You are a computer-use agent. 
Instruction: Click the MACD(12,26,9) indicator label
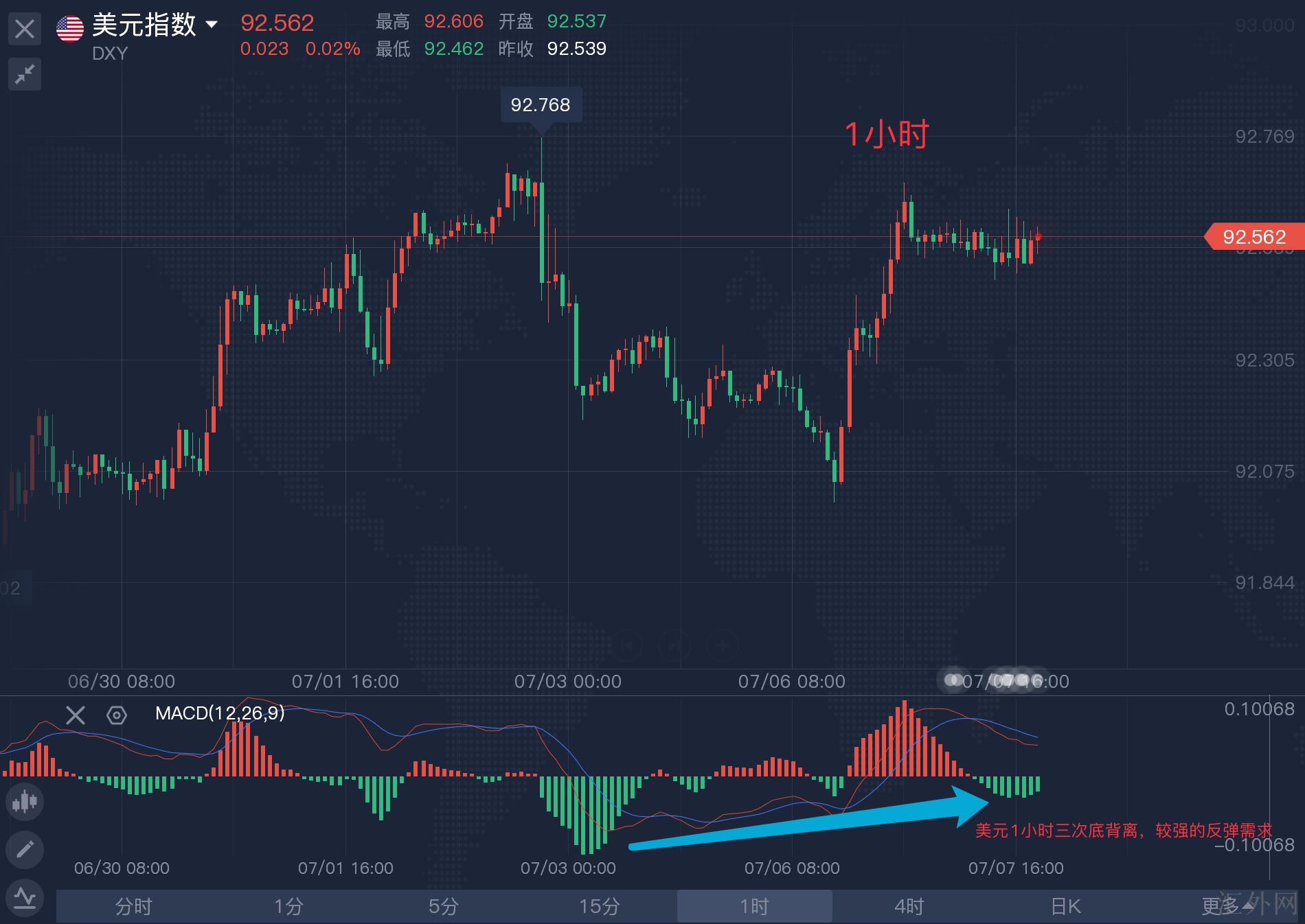pos(220,713)
